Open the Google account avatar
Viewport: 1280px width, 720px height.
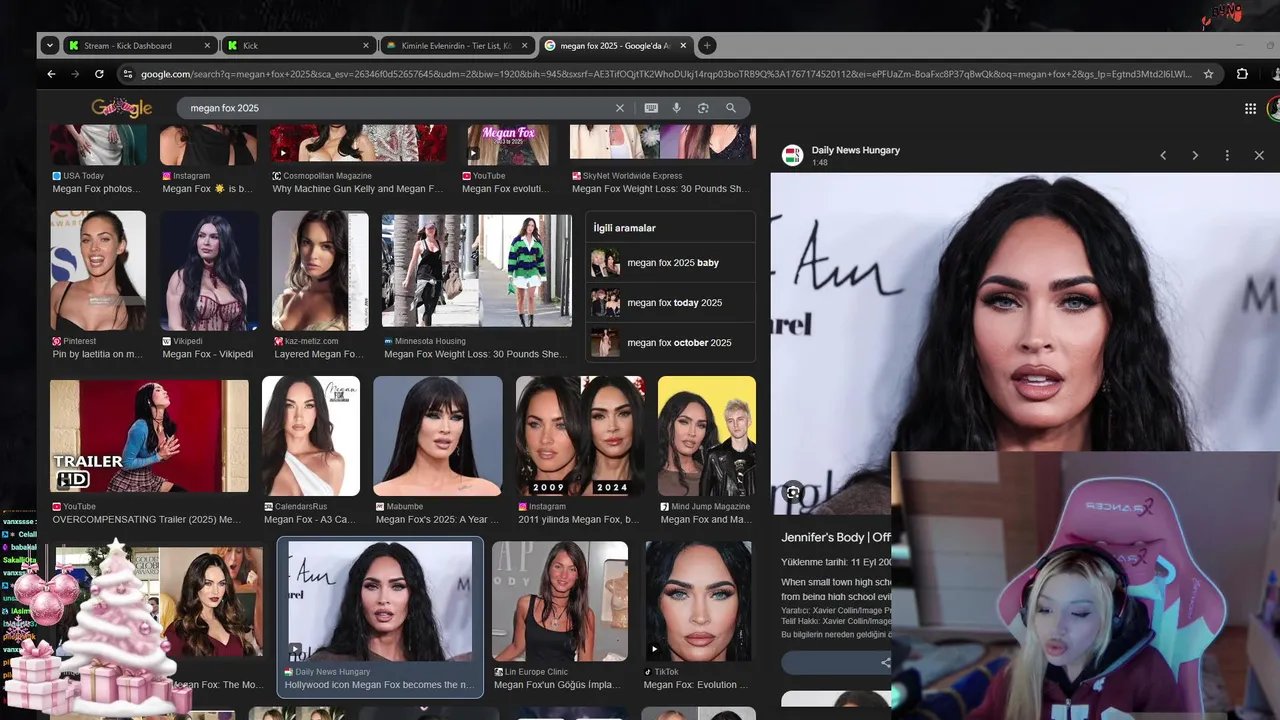1274,108
